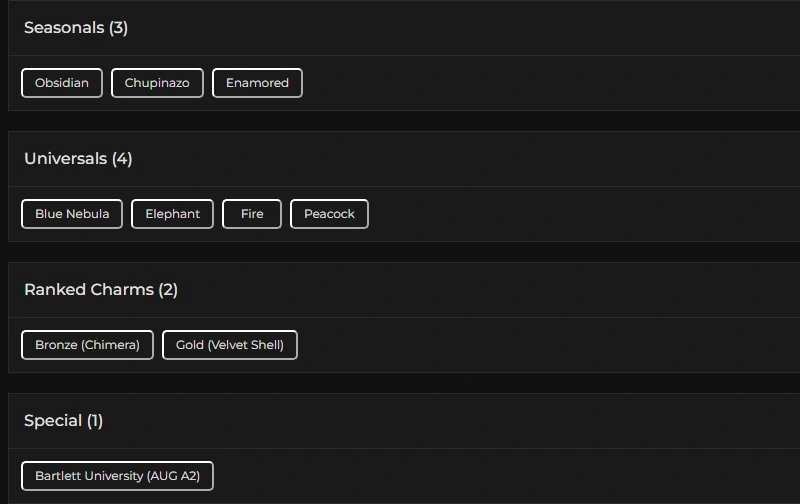Expand the Ranked Charms (2) header
This screenshot has width=800, height=504.
[x=101, y=290]
